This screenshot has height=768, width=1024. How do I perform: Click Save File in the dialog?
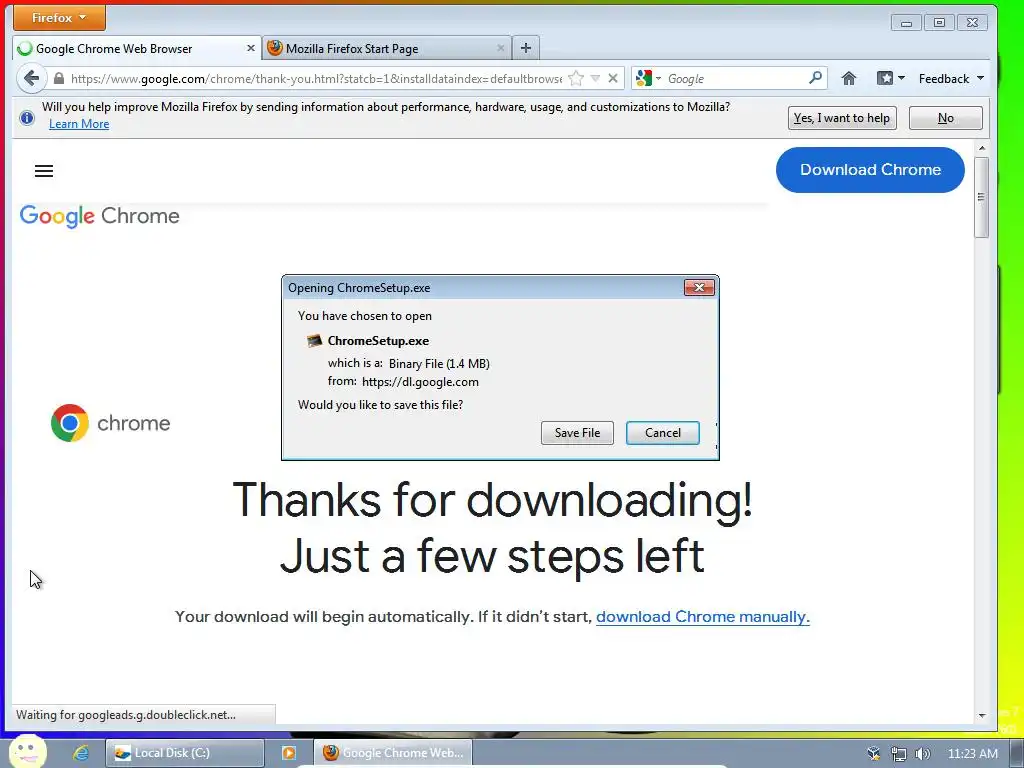point(577,433)
